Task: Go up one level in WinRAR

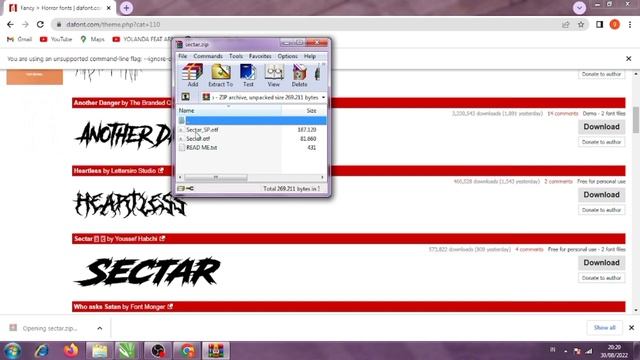Action: point(186,97)
